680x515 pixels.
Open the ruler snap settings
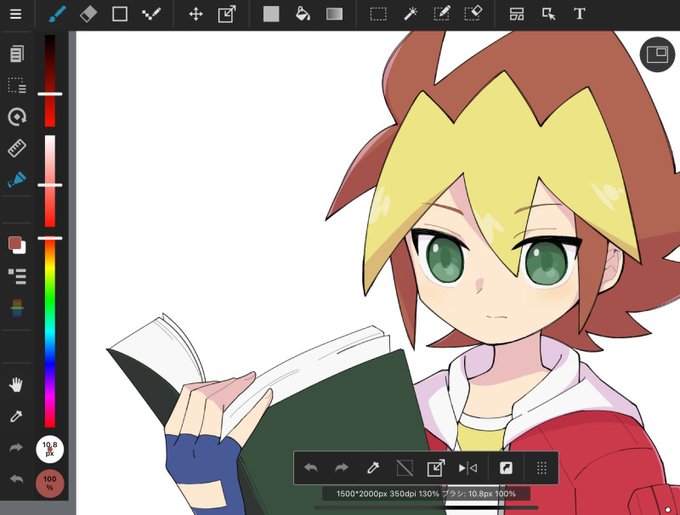[17, 148]
